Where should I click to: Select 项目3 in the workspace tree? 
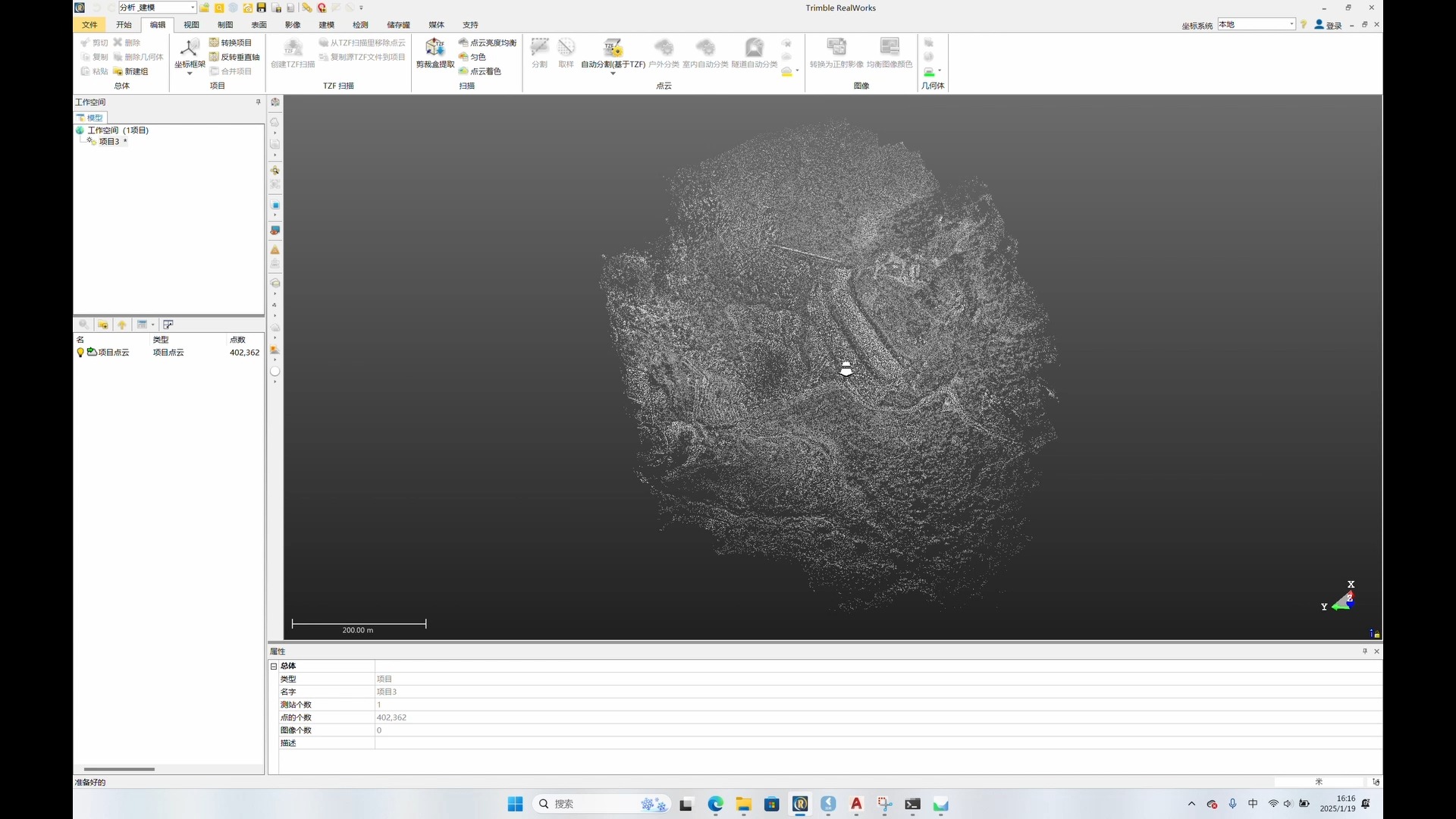(108, 142)
